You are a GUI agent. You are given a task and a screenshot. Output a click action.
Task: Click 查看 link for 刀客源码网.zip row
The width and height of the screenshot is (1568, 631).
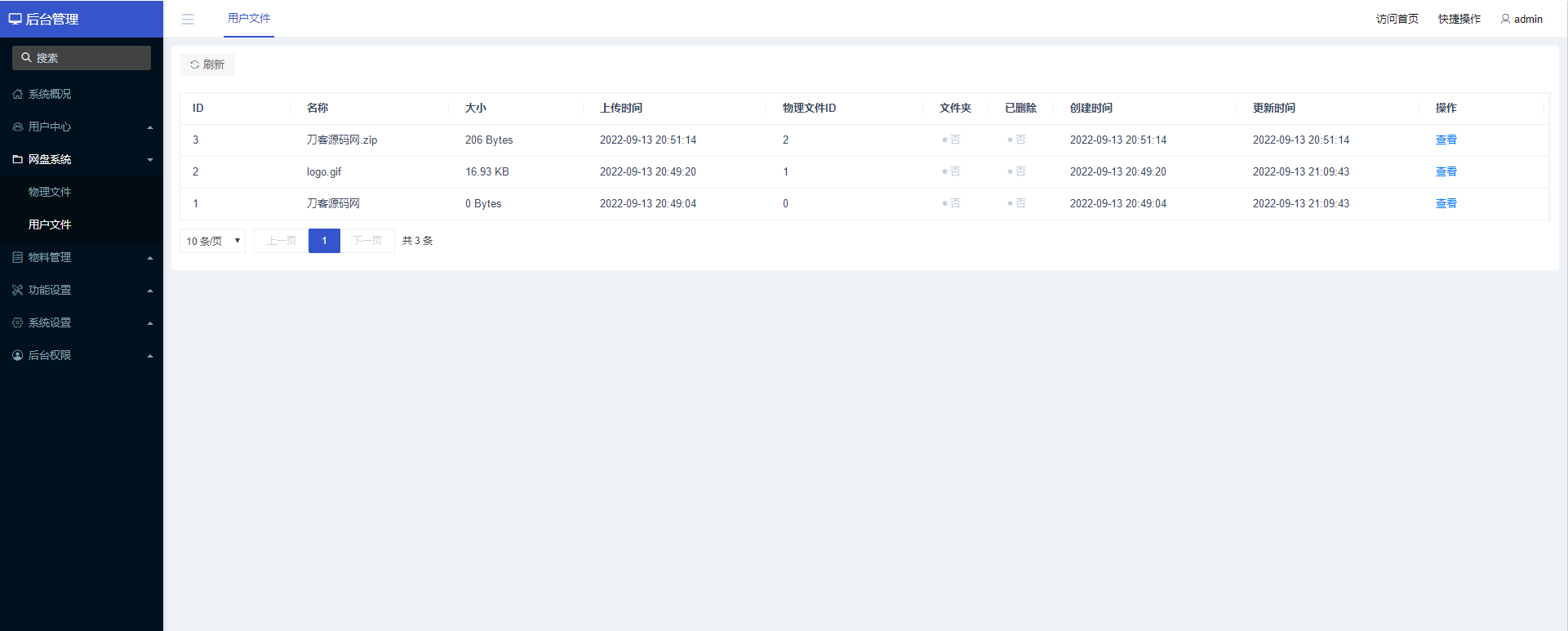tap(1446, 140)
